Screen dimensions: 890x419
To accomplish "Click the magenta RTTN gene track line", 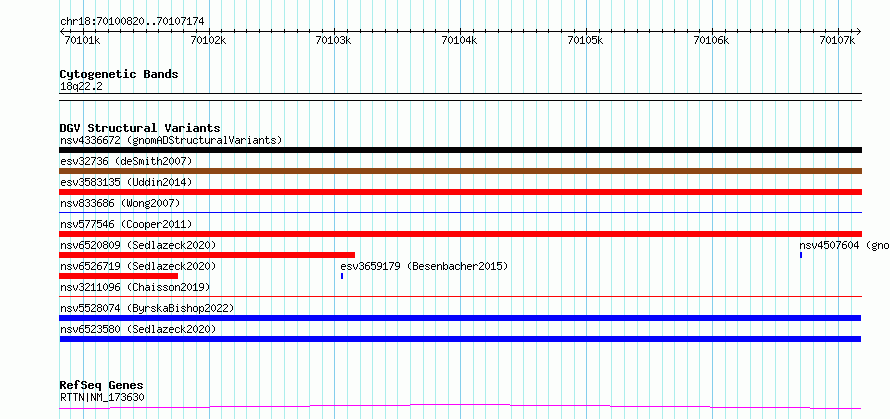I will pyautogui.click(x=460, y=407).
